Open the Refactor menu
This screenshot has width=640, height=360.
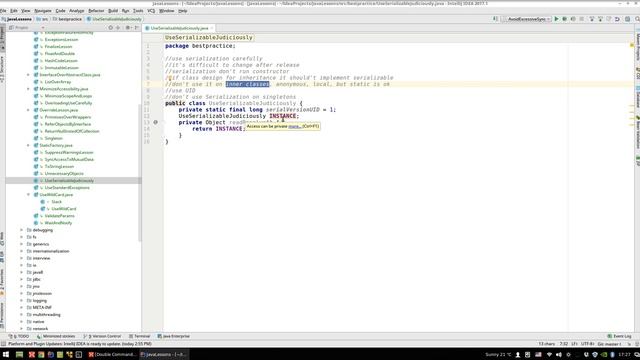click(96, 11)
